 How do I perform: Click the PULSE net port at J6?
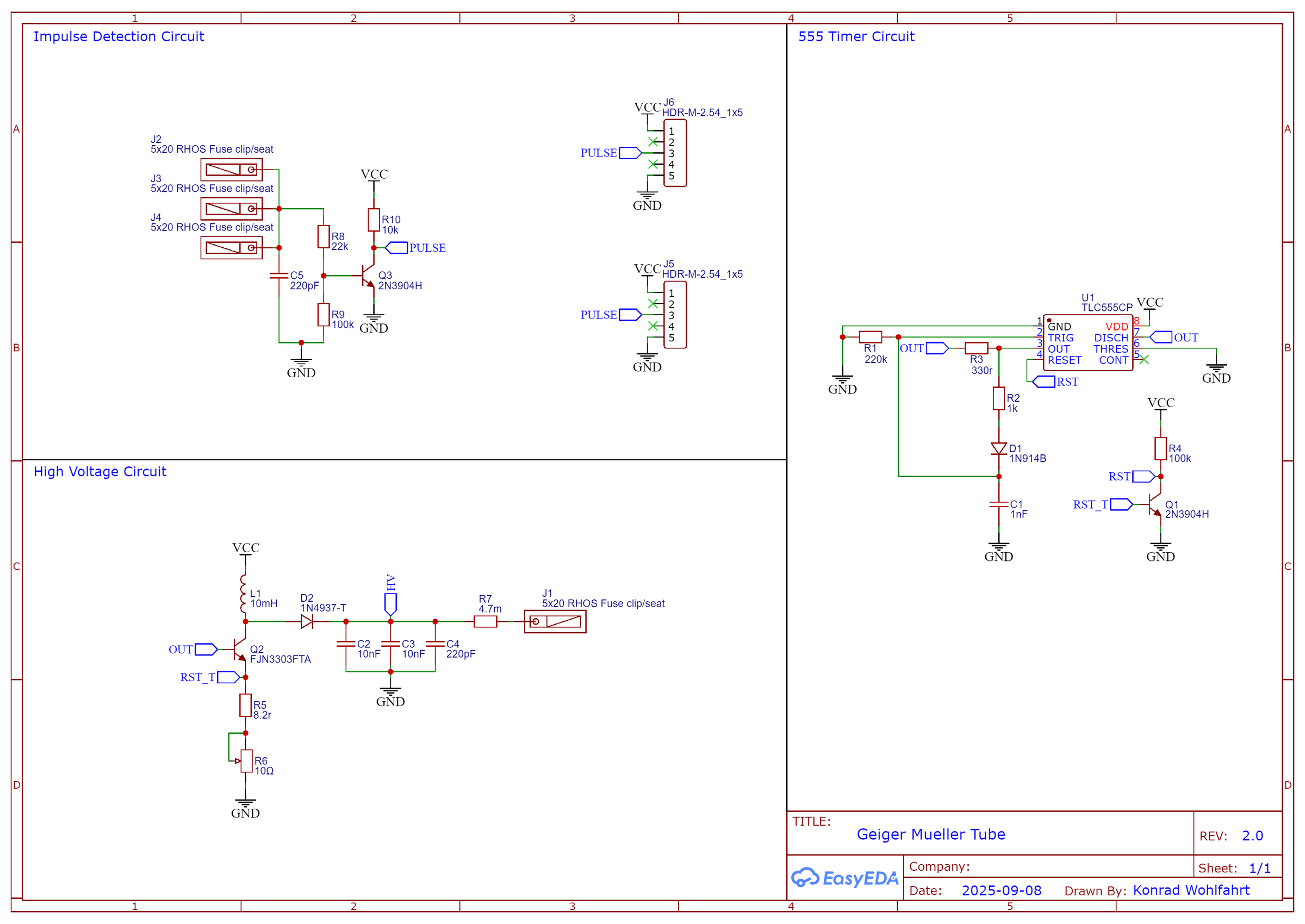click(630, 153)
